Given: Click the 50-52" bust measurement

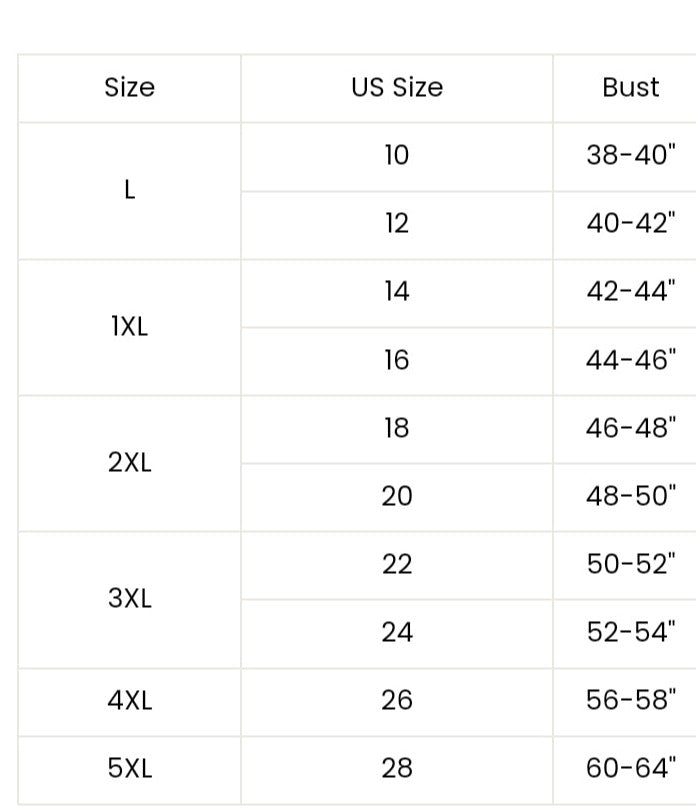Looking at the screenshot, I should [x=630, y=564].
